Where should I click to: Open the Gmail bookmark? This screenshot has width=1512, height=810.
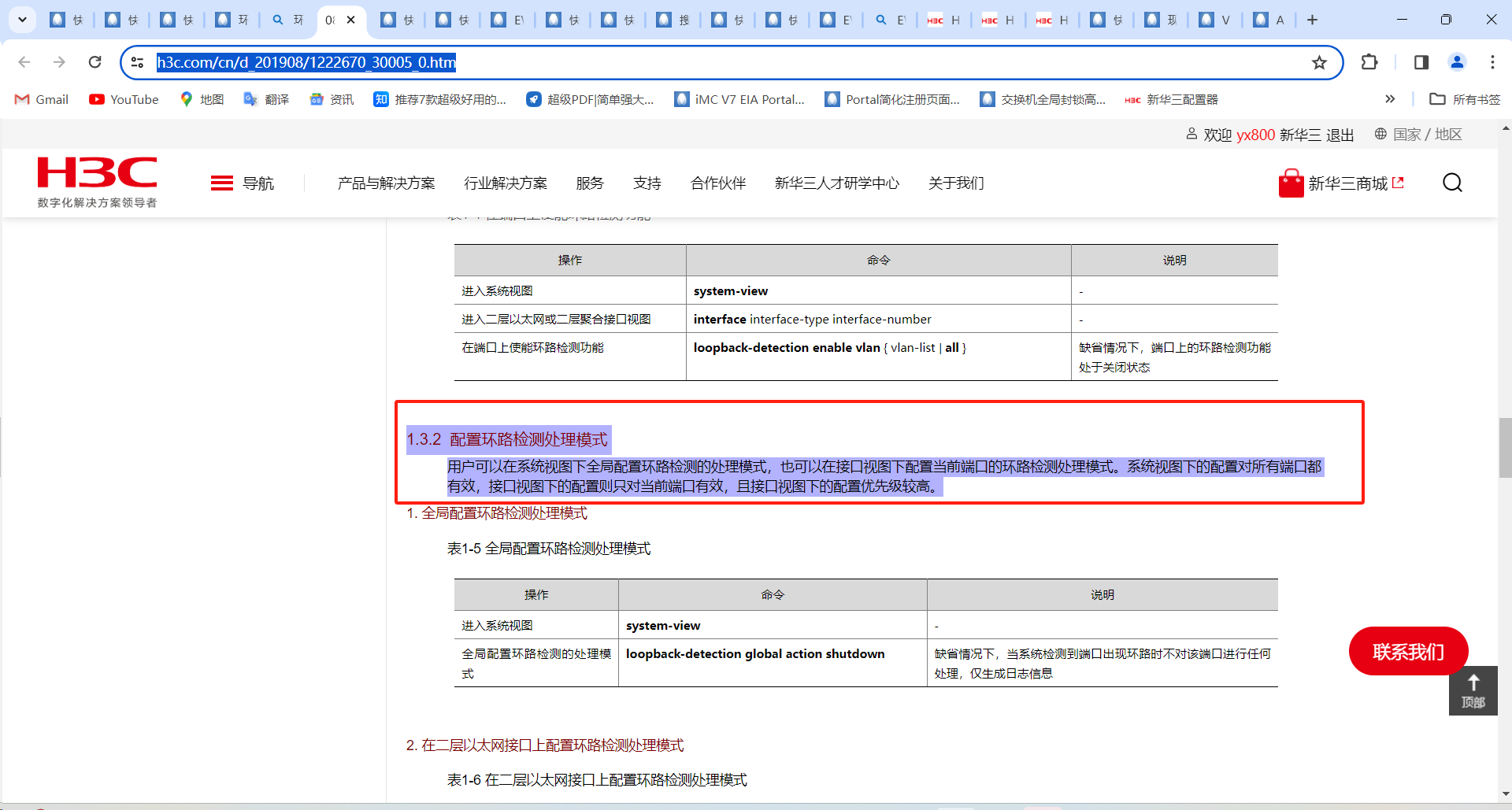tap(42, 99)
